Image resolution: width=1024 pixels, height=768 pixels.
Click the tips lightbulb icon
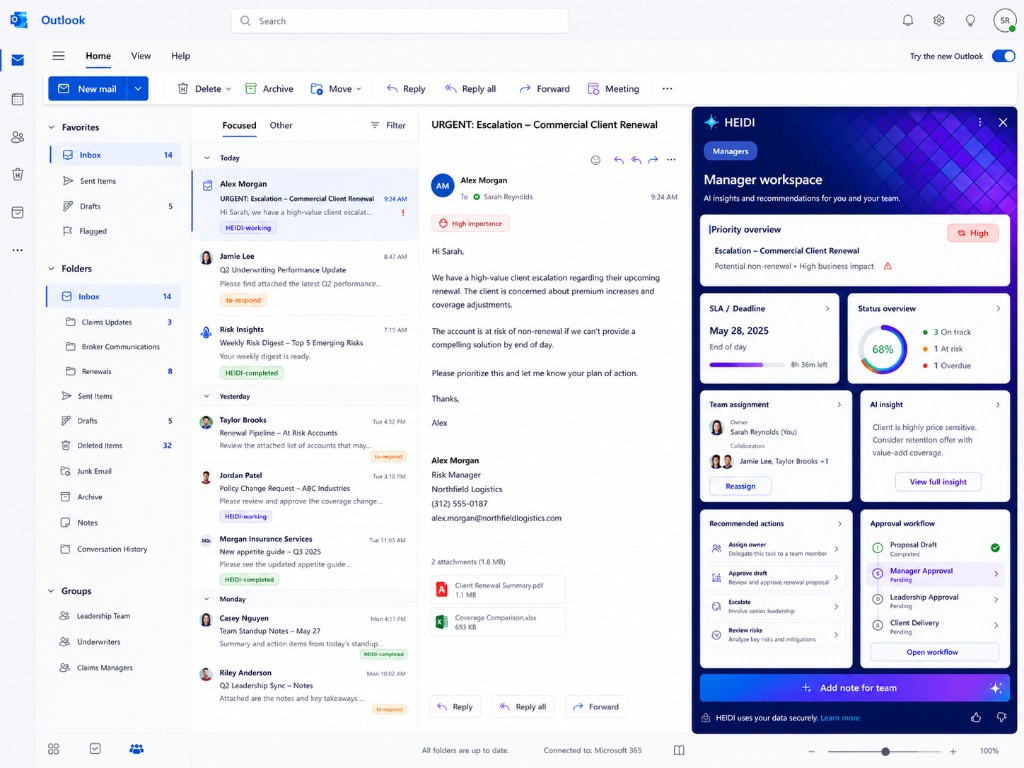coord(970,20)
